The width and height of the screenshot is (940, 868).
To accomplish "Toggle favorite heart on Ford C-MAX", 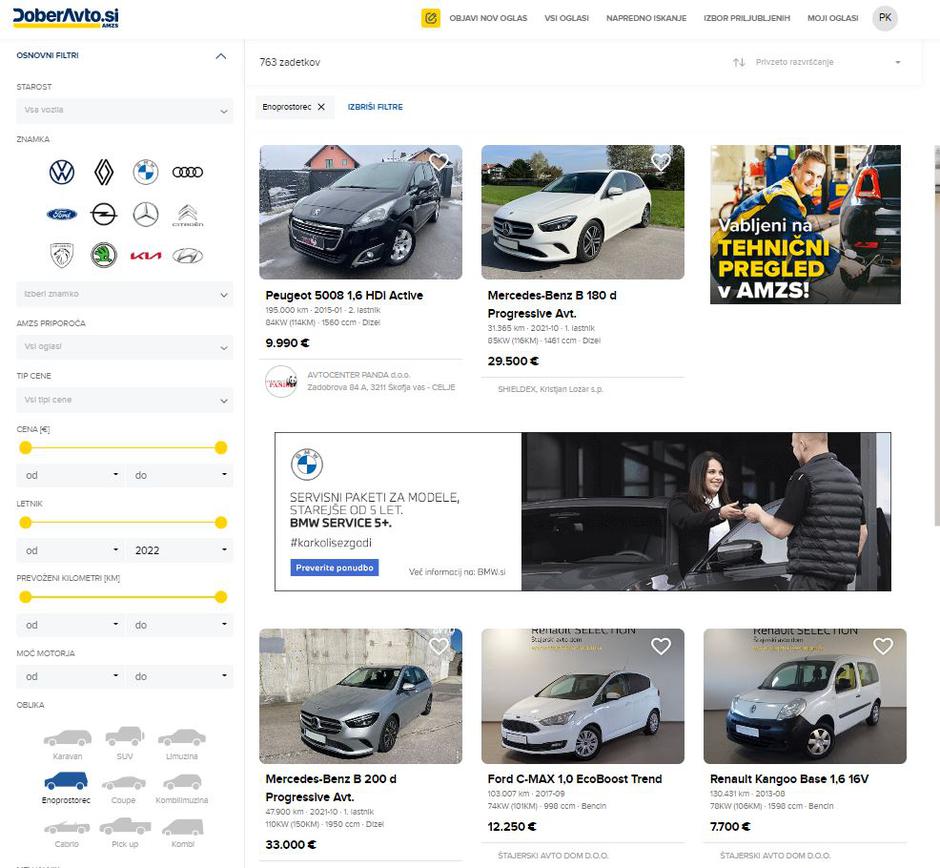I will coord(660,646).
